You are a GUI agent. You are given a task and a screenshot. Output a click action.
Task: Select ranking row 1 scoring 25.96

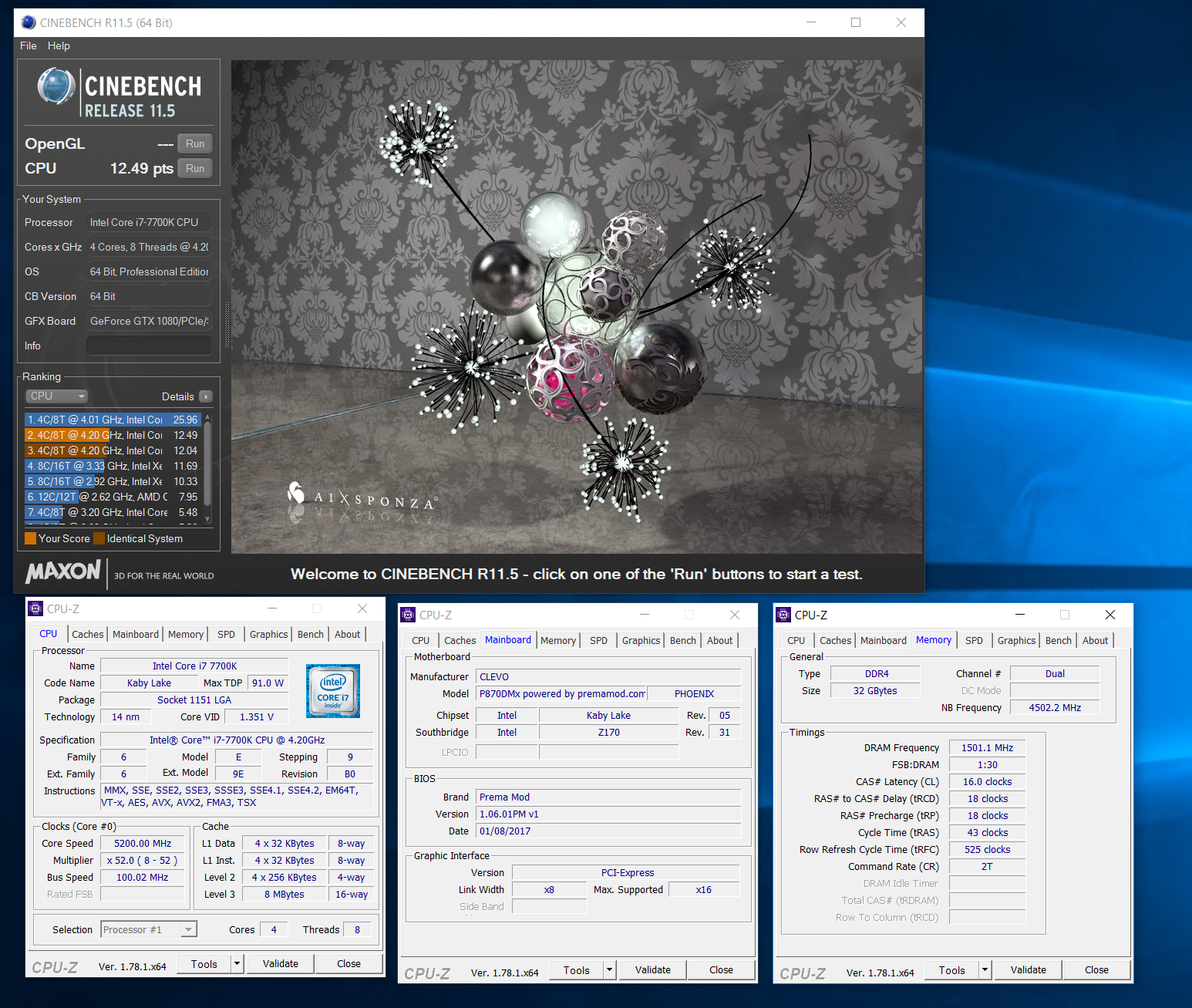pyautogui.click(x=113, y=420)
